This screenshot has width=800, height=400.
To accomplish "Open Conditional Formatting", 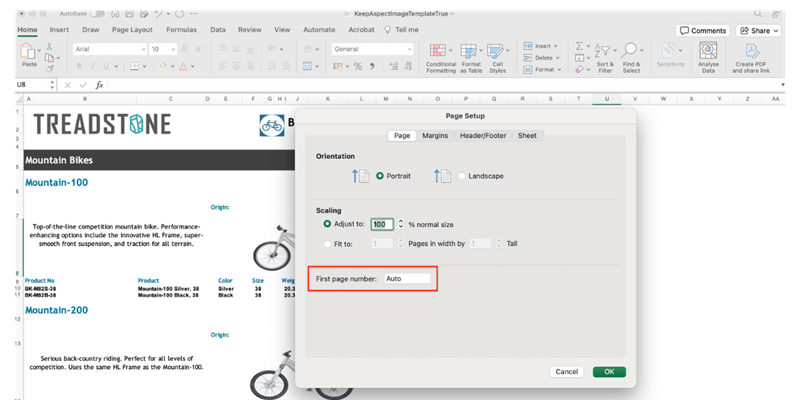I will 441,58.
